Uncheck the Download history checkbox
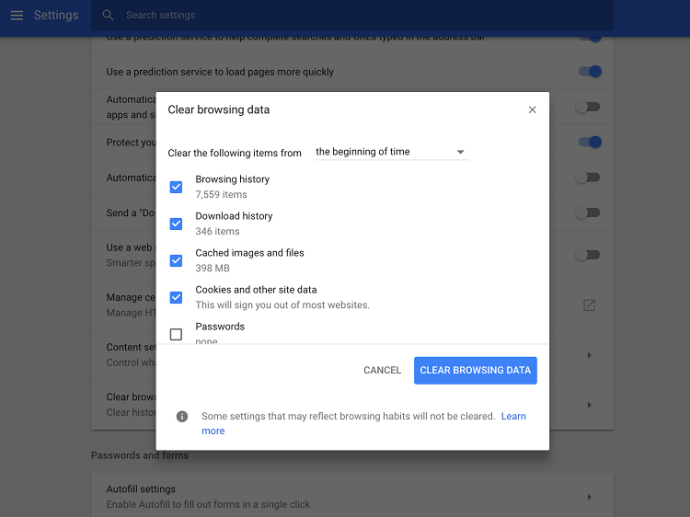 (x=176, y=224)
